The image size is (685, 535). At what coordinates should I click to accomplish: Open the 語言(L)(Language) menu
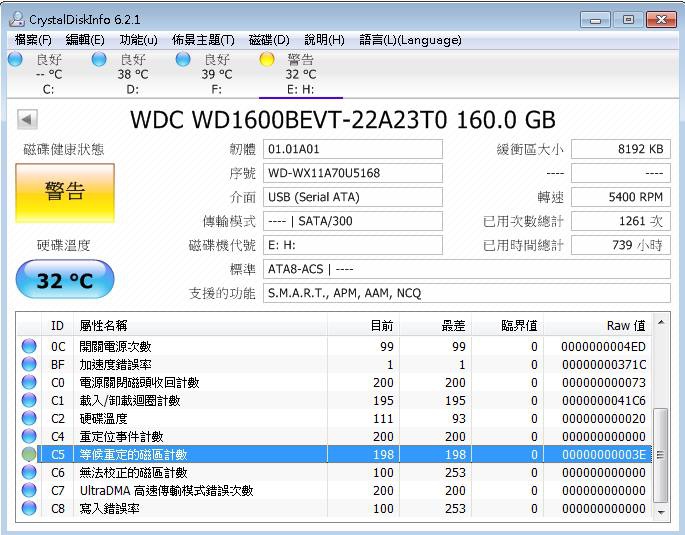click(410, 40)
